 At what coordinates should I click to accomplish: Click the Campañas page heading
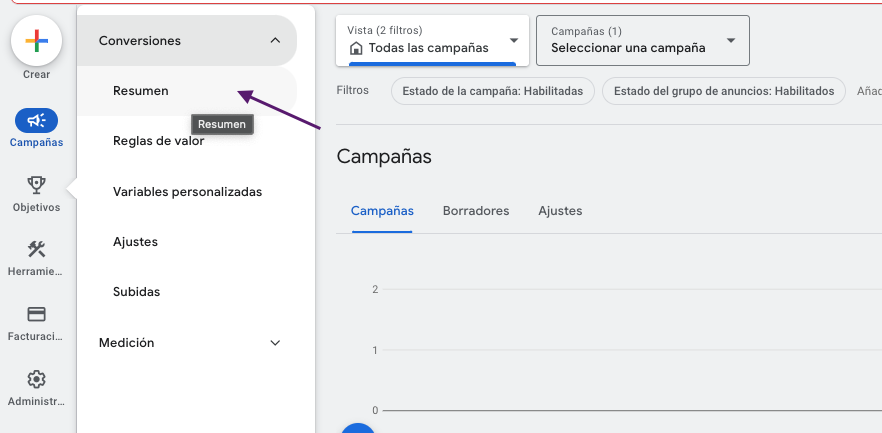coord(384,157)
